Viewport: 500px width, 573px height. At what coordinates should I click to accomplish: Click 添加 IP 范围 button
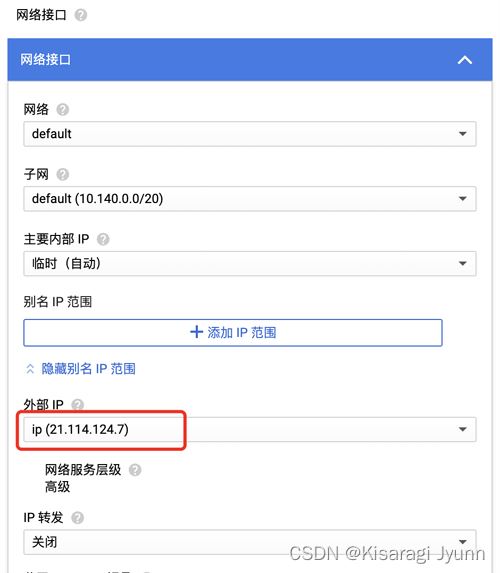(233, 333)
